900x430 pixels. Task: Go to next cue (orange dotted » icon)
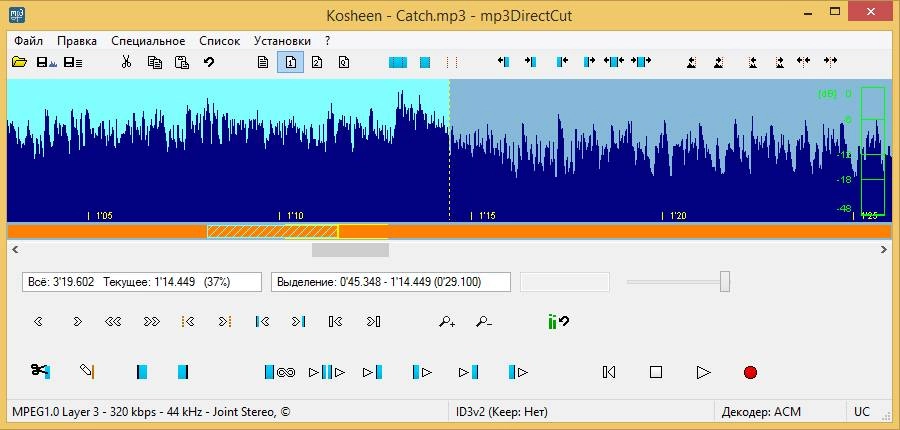tap(225, 321)
